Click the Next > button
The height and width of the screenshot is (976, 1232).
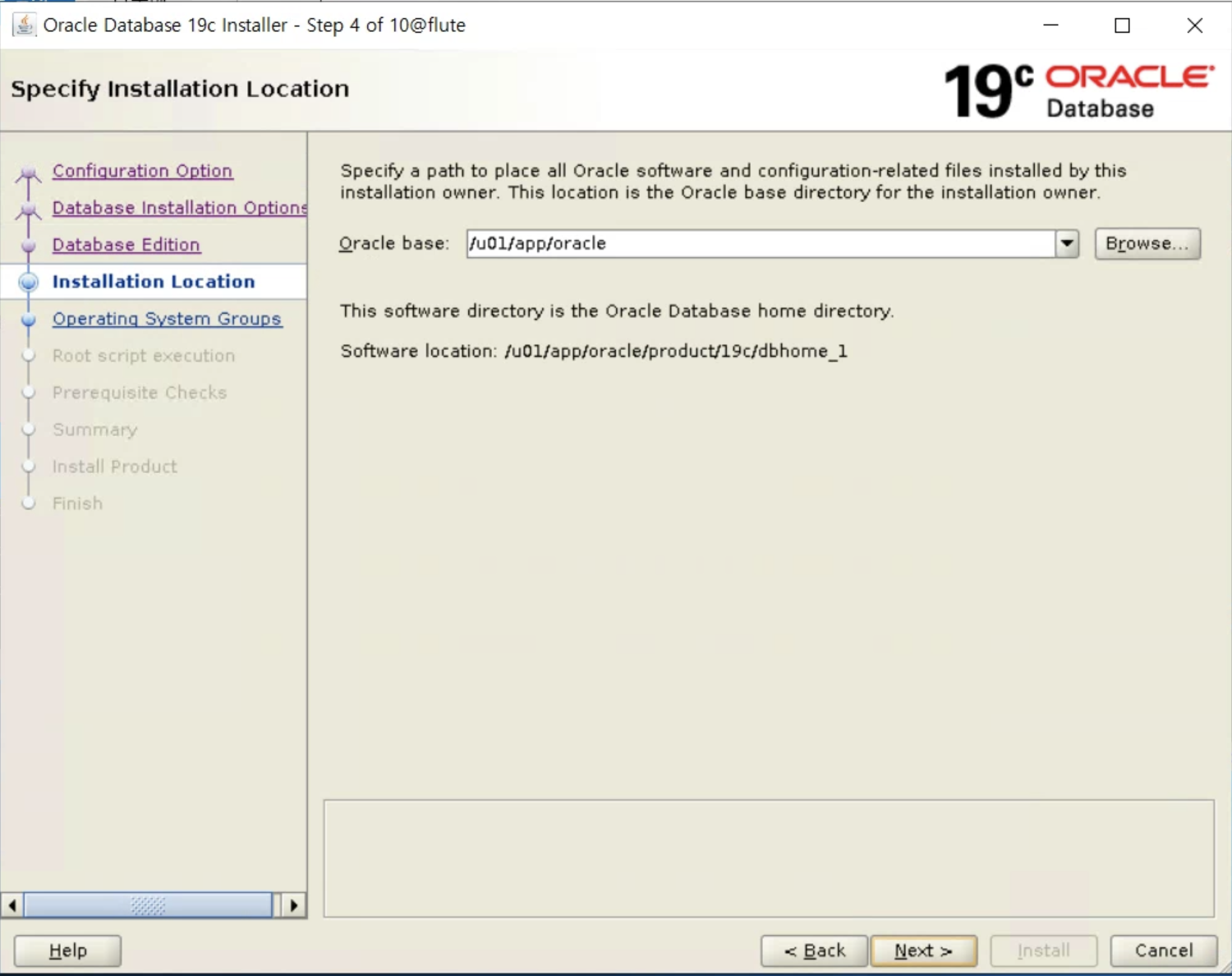(923, 951)
